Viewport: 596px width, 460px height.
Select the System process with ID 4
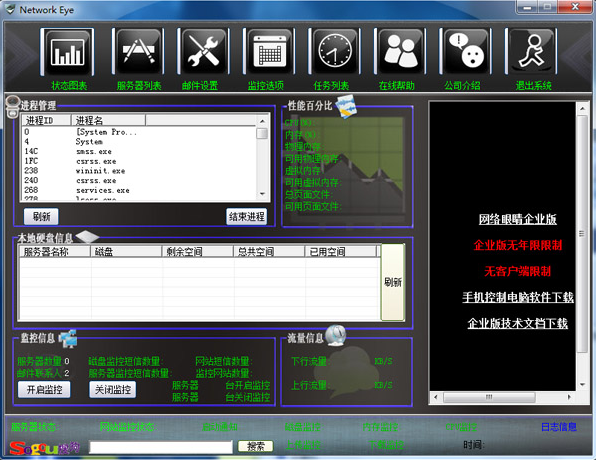pos(139,142)
